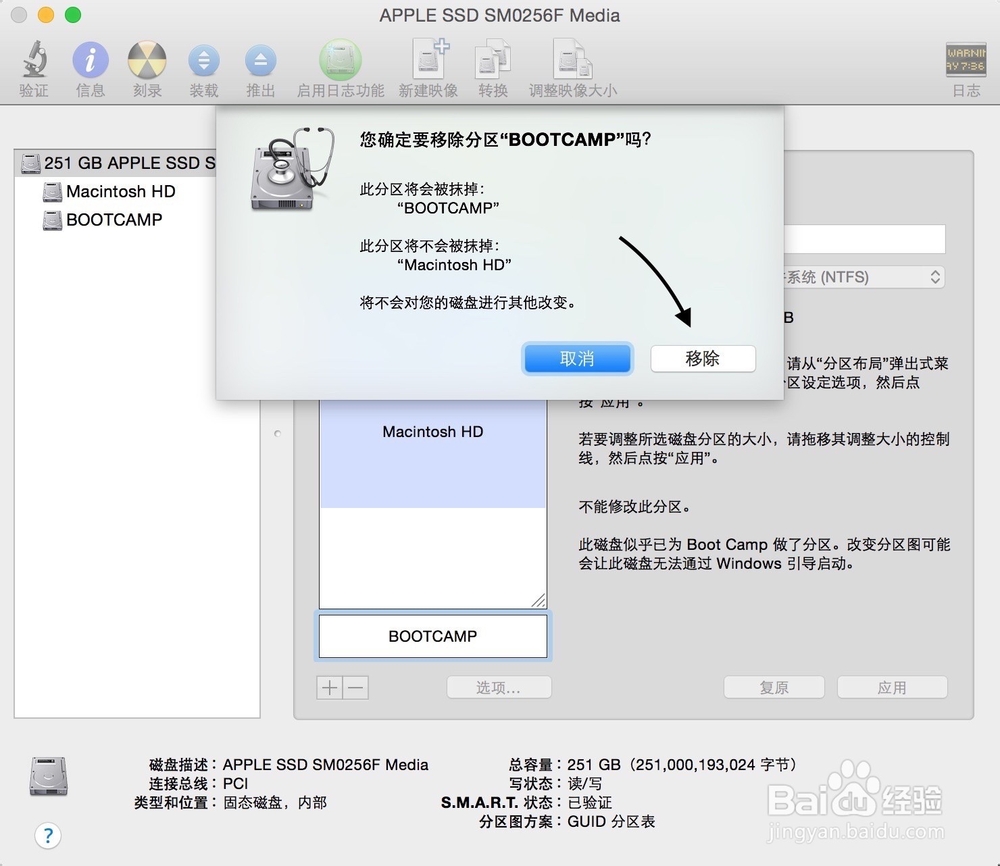Image resolution: width=1000 pixels, height=866 pixels.
Task: Open partition options via 选项... button
Action: coord(498,687)
